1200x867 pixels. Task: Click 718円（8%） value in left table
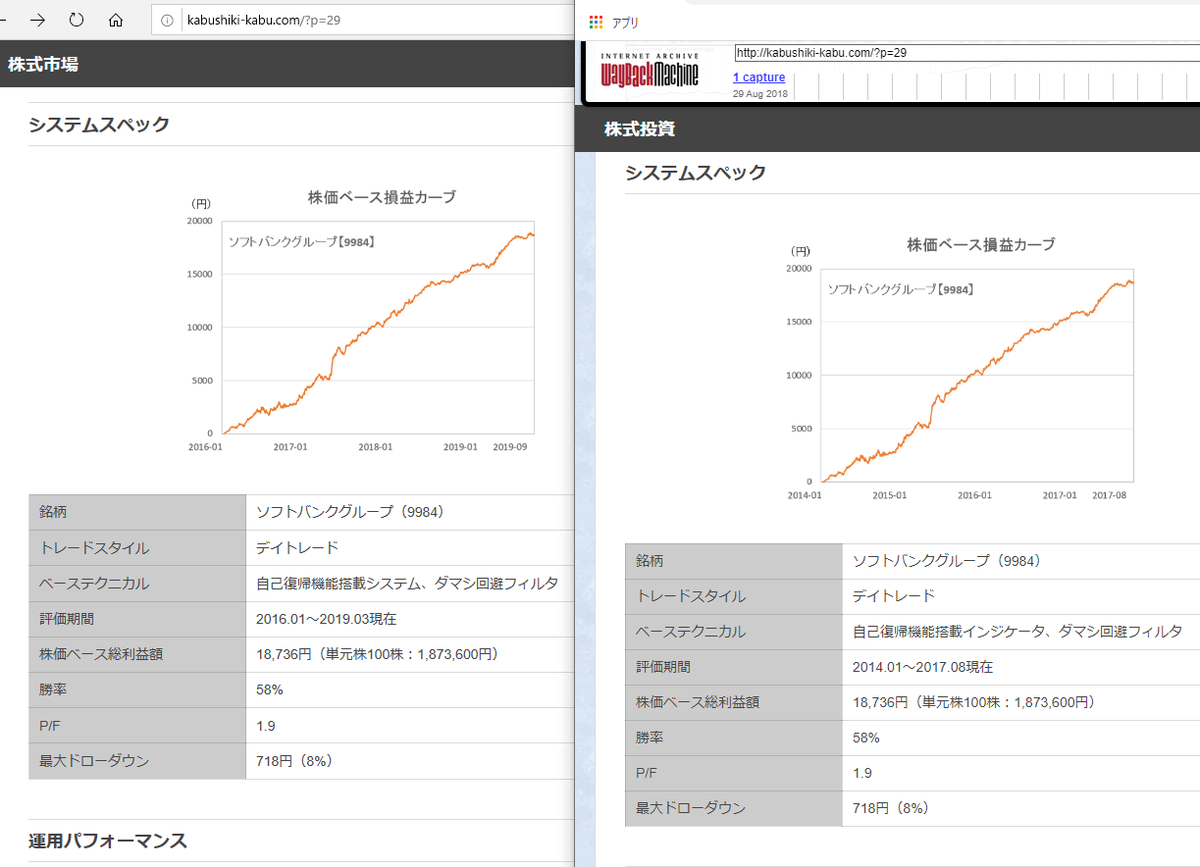[295, 761]
